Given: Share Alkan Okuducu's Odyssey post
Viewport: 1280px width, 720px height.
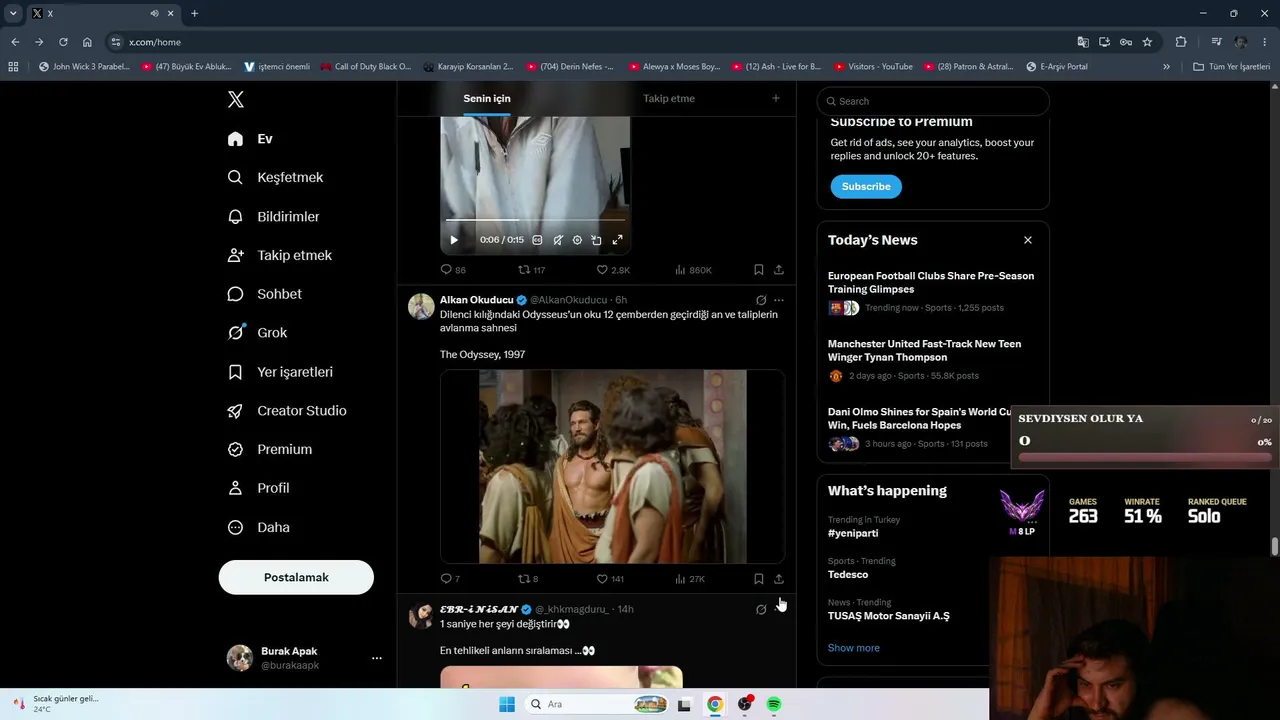Looking at the screenshot, I should click(x=779, y=579).
